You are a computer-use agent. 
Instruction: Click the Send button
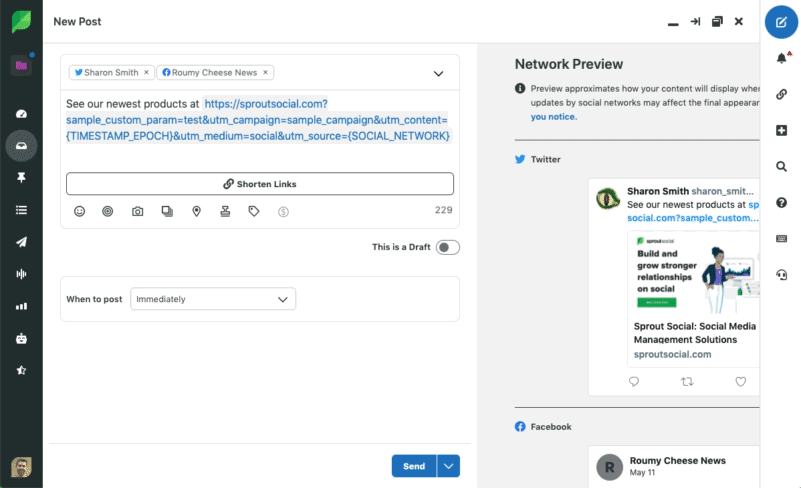[414, 466]
